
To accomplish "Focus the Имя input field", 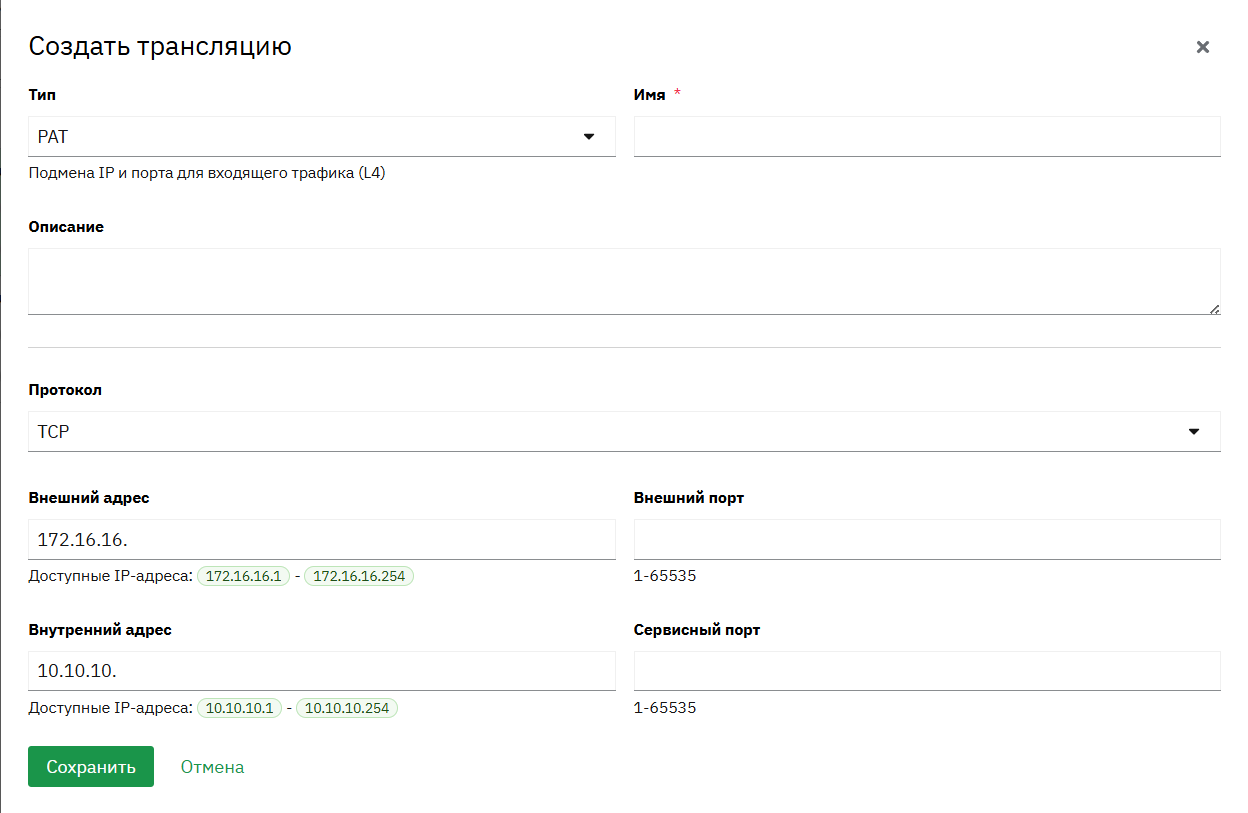I will pos(927,136).
